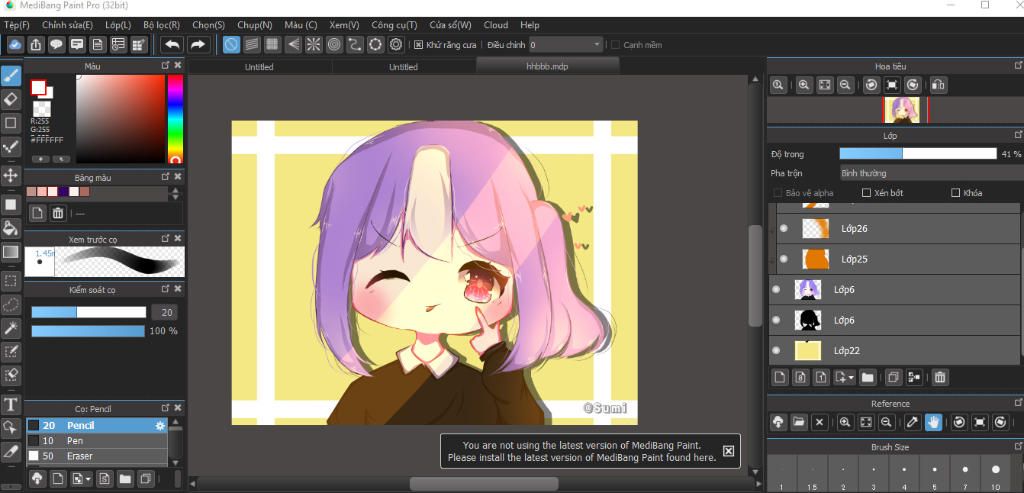Close the Màu color panel

pyautogui.click(x=178, y=66)
